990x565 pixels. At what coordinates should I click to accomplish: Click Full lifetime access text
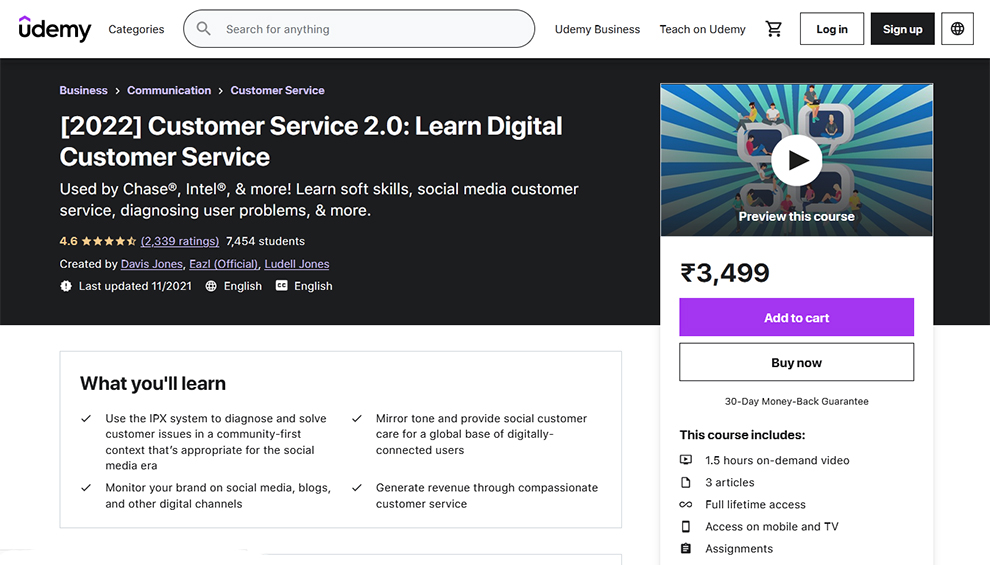click(x=755, y=504)
